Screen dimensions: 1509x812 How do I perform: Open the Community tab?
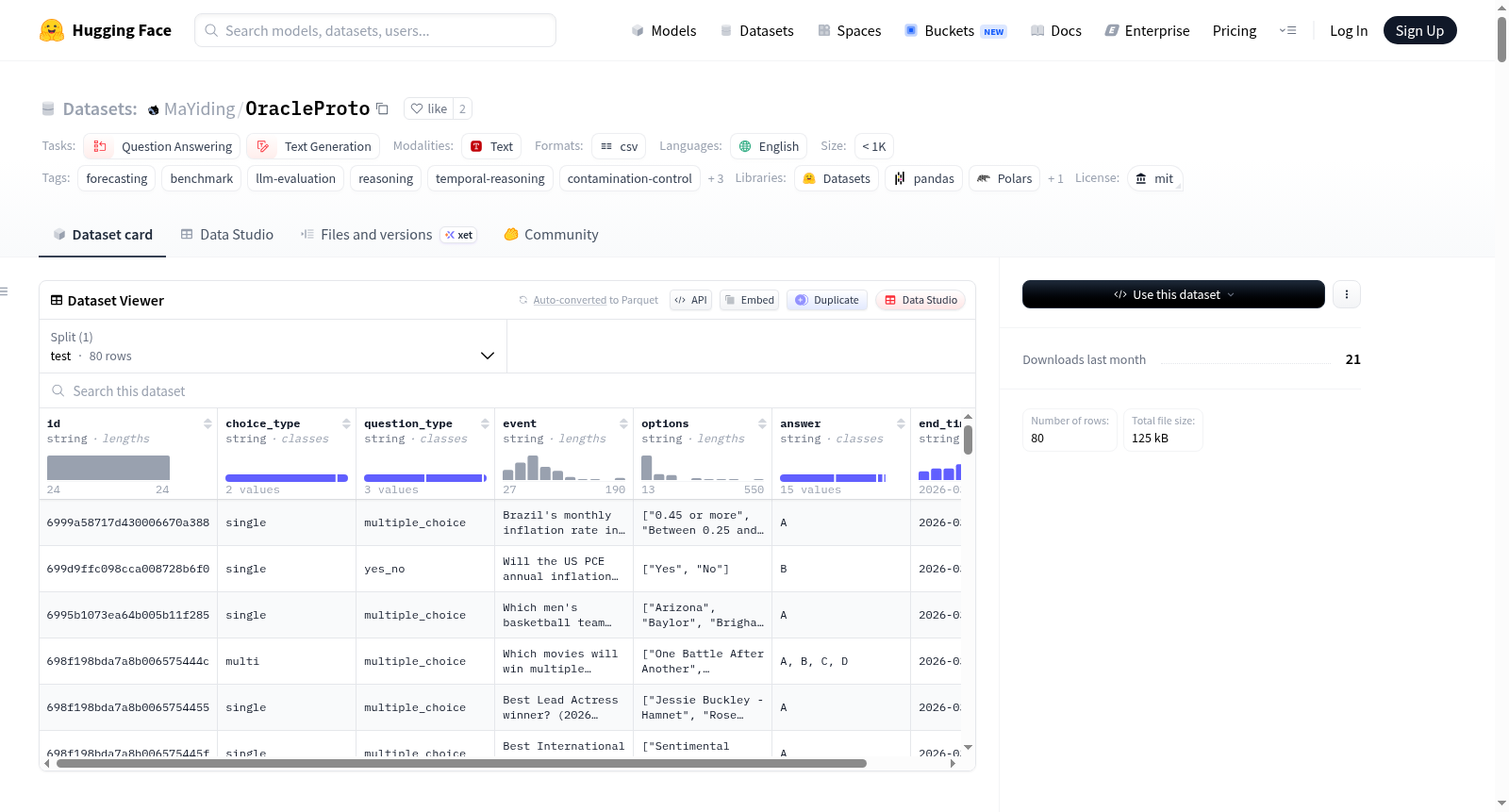(552, 235)
